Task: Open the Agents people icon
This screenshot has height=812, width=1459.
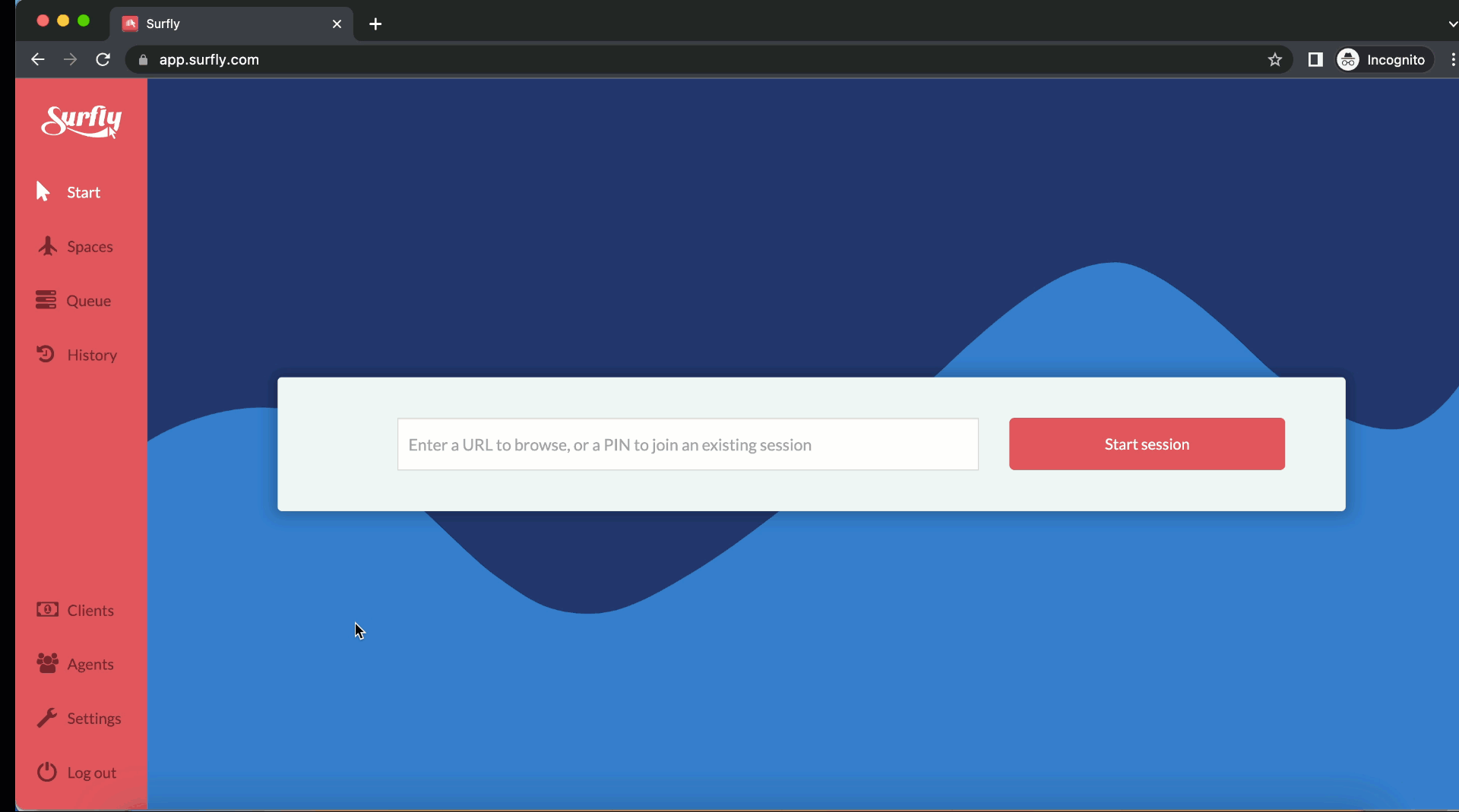Action: 47,664
